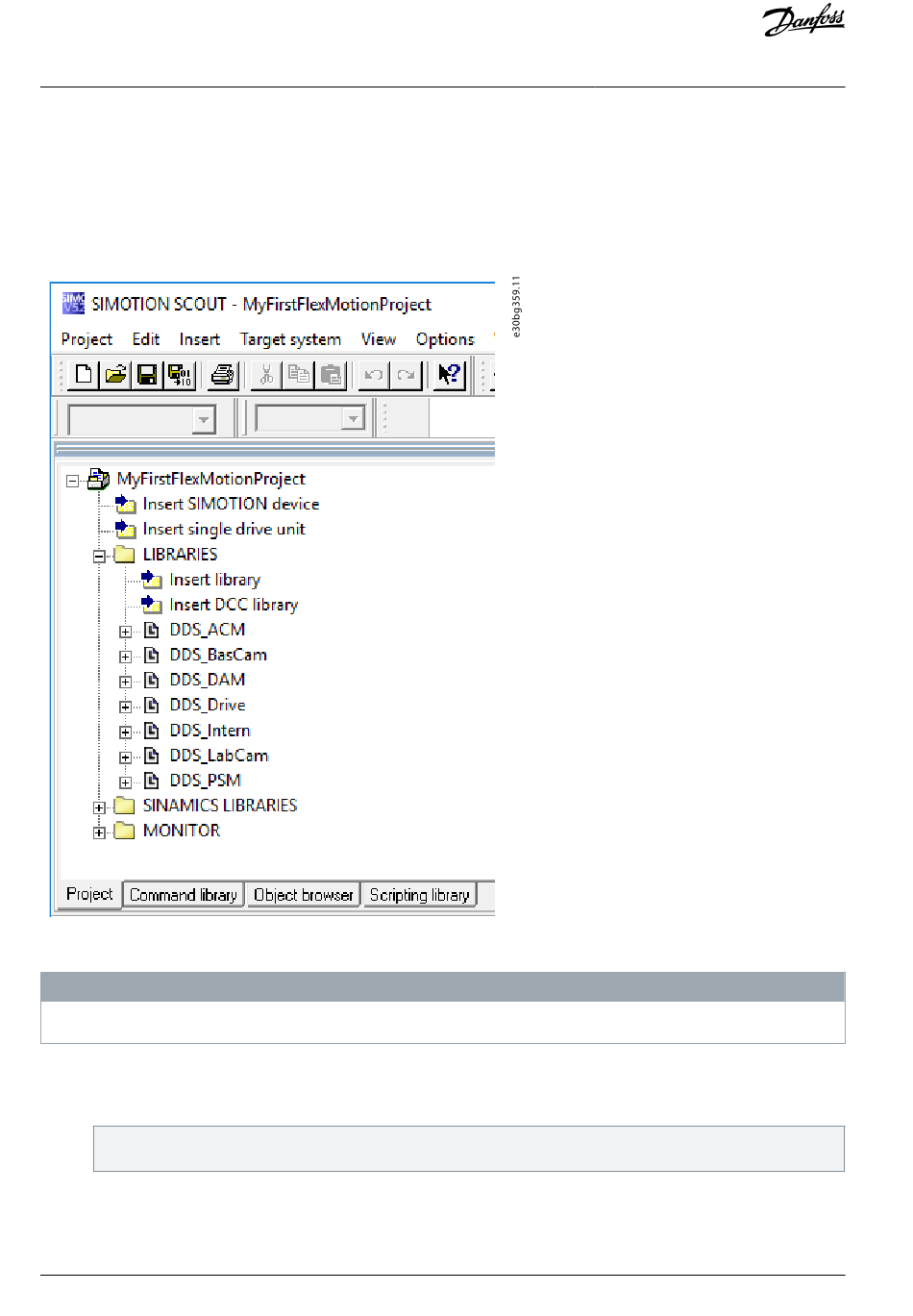913x1316 pixels.
Task: Open a project via the folder toolbar icon
Action: 115,374
